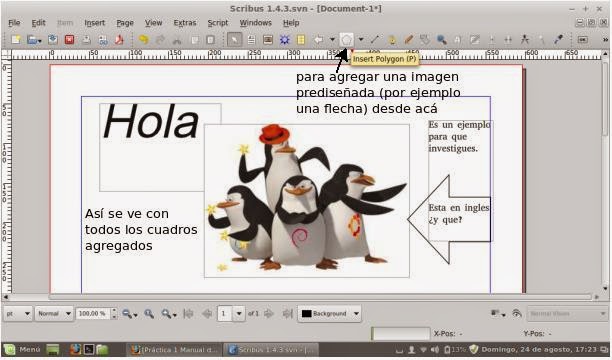Run the Preflight Verifier icon
This screenshot has width=612, height=360.
coord(103,39)
